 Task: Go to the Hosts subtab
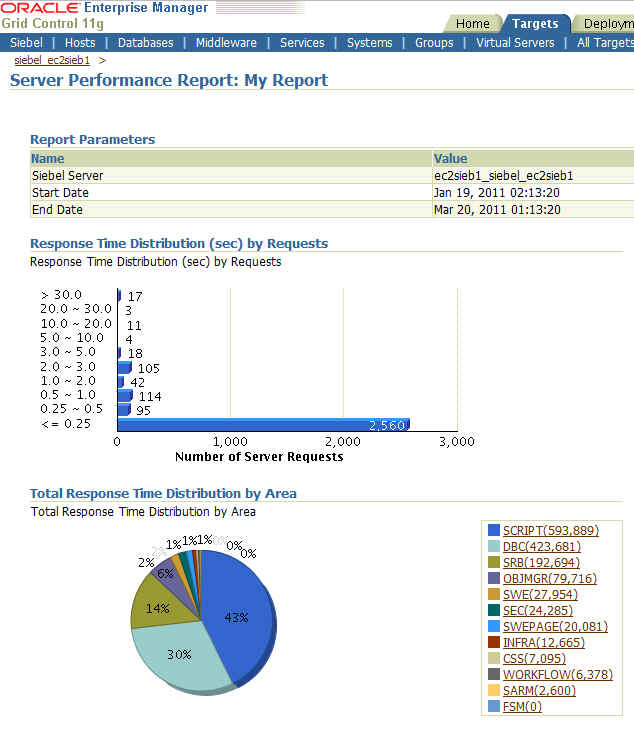pos(80,43)
